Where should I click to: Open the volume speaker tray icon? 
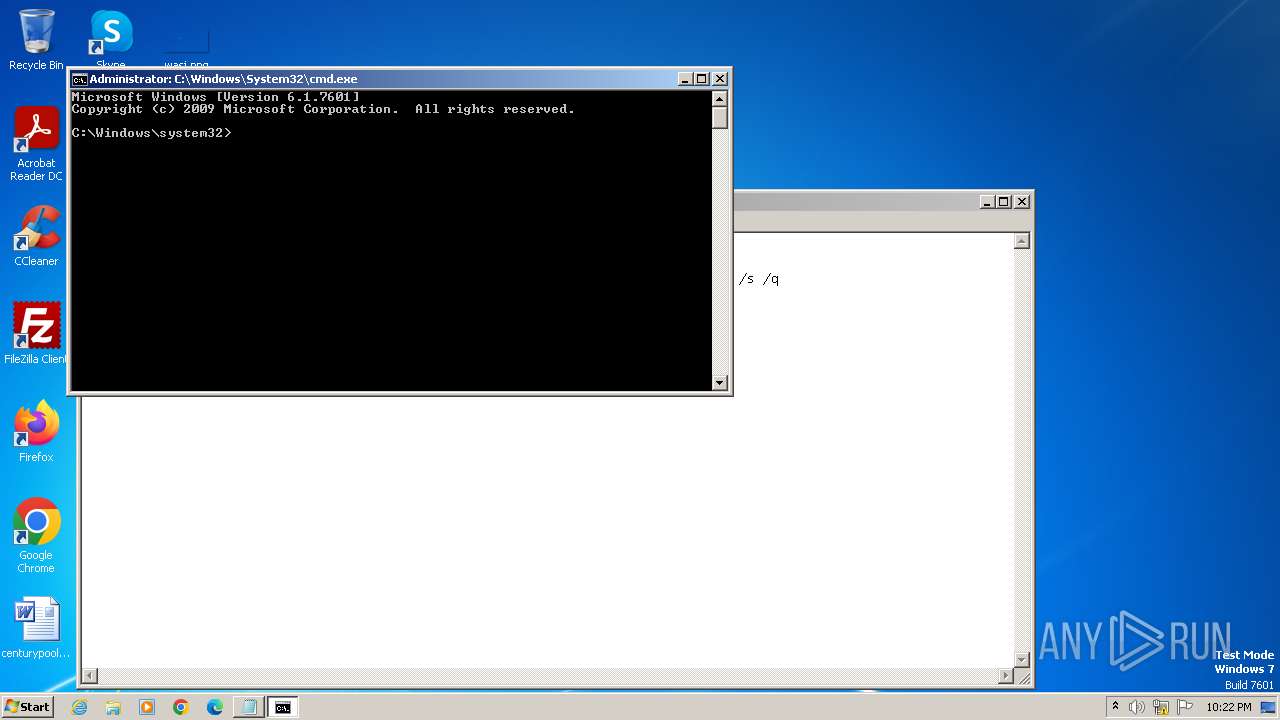pos(1137,707)
